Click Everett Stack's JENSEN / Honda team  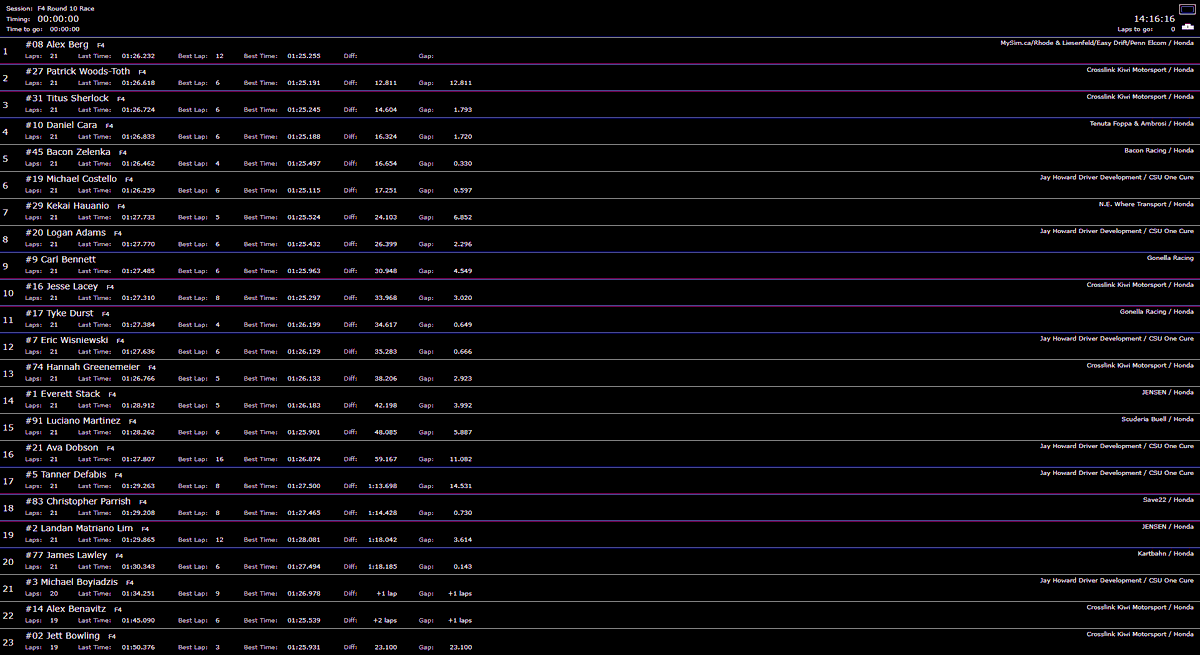tap(1168, 392)
